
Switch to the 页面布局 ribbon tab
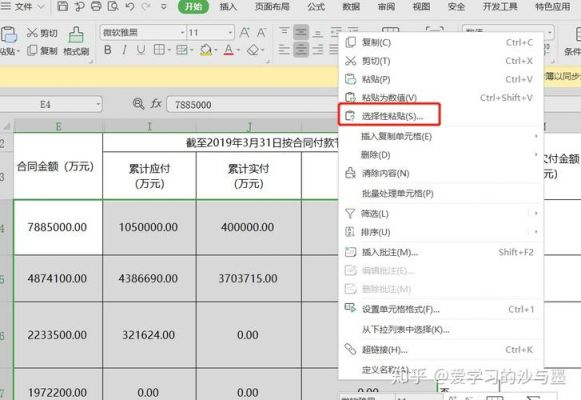(x=272, y=6)
